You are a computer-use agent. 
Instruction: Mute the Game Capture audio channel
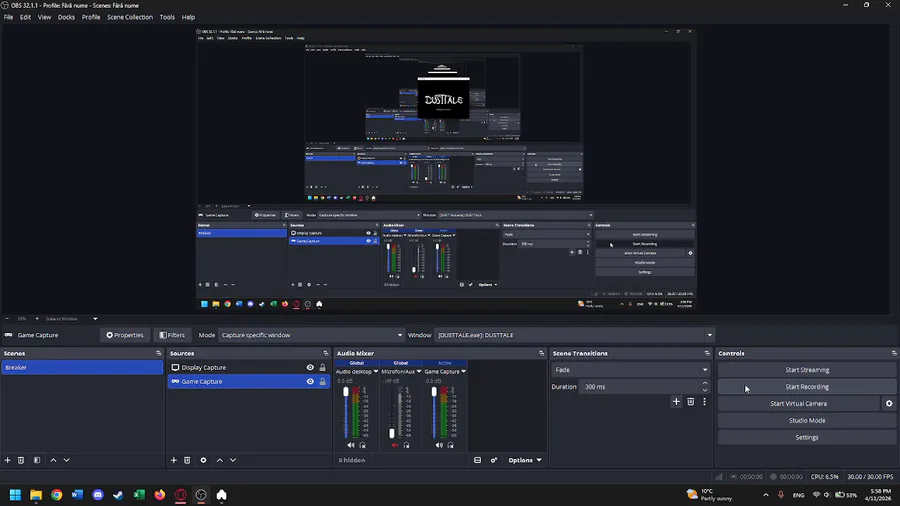pos(439,445)
